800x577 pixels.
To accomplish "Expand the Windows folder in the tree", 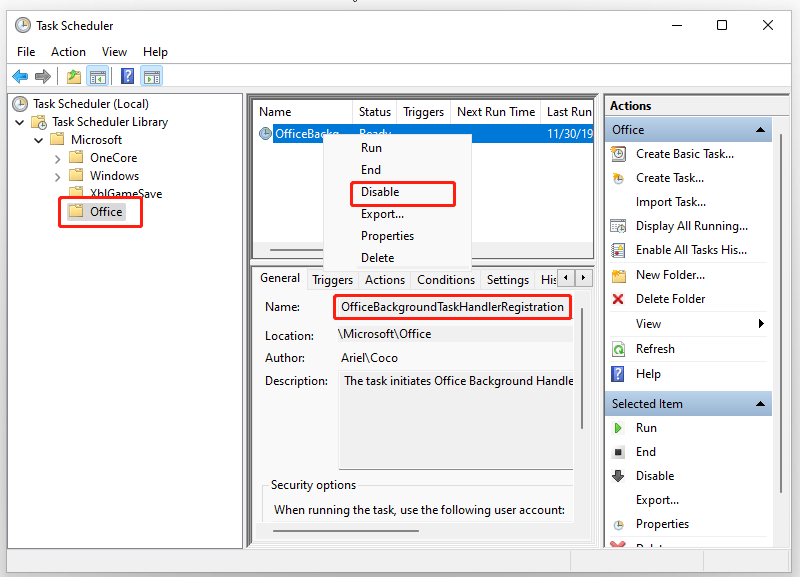I will [x=57, y=176].
